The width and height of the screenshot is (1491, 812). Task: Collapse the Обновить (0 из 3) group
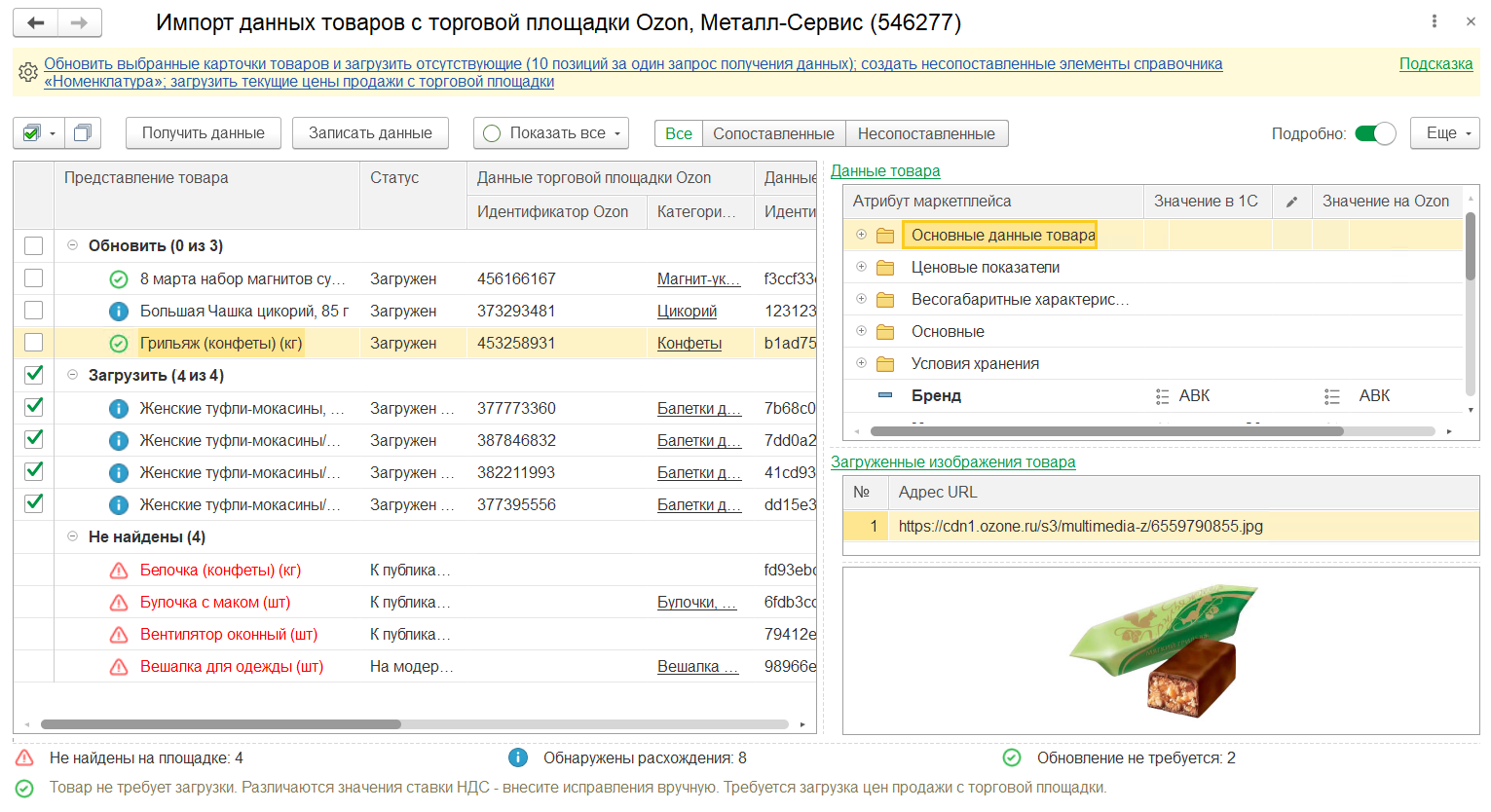(x=72, y=245)
